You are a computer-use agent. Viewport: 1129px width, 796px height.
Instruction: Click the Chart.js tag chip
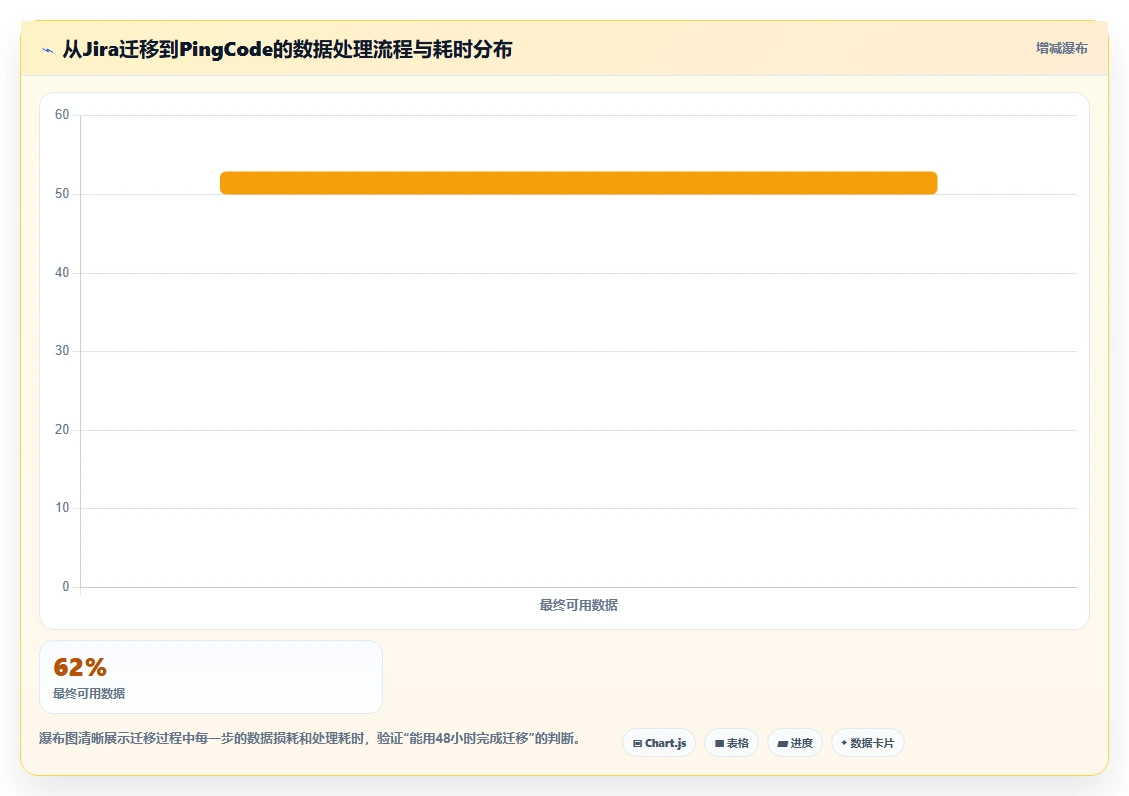pos(659,743)
